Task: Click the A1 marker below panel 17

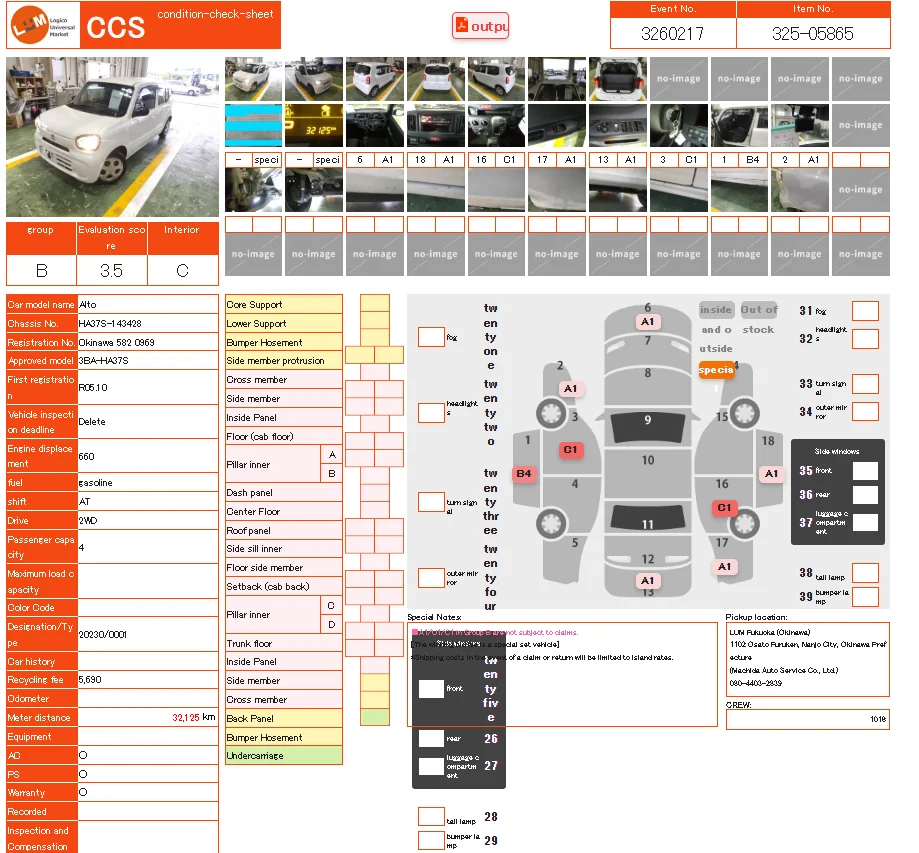Action: (725, 567)
